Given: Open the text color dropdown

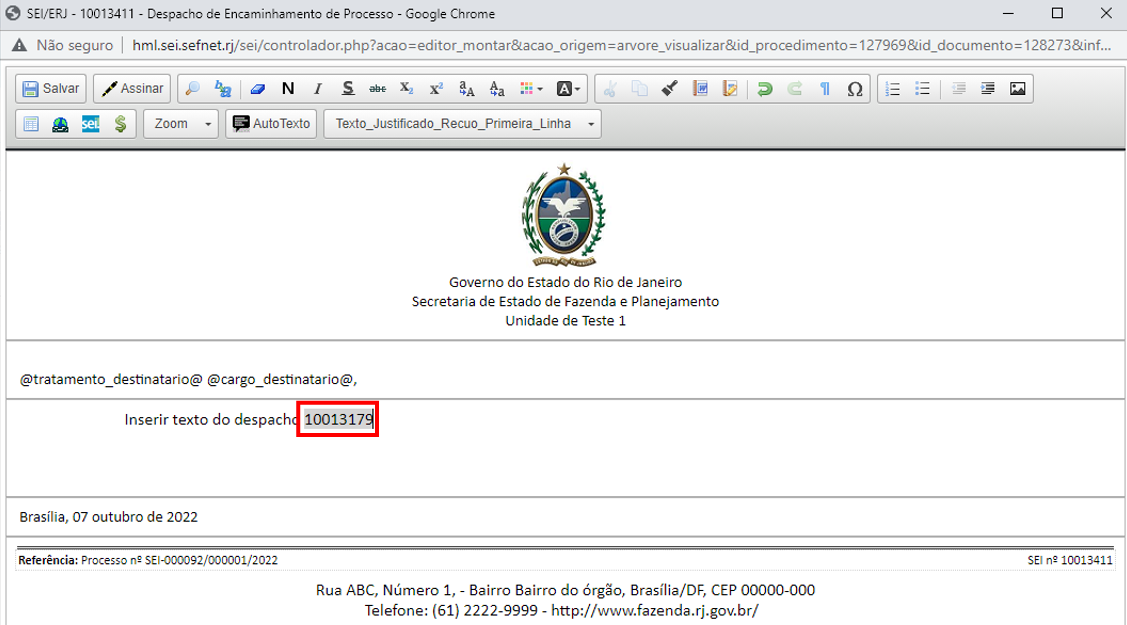Looking at the screenshot, I should (x=532, y=89).
